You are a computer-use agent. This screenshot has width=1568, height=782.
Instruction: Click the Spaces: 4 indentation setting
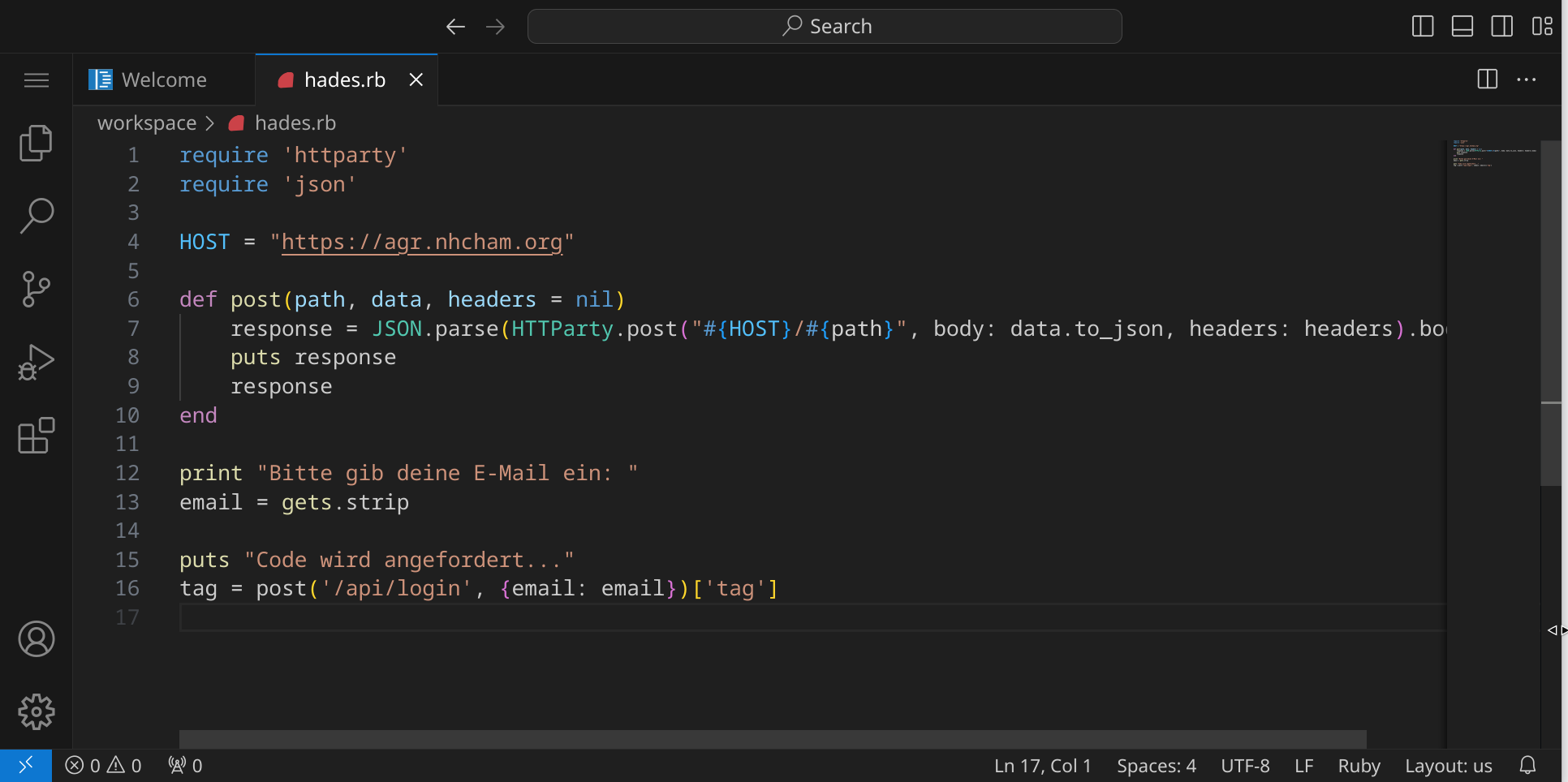(x=1156, y=766)
